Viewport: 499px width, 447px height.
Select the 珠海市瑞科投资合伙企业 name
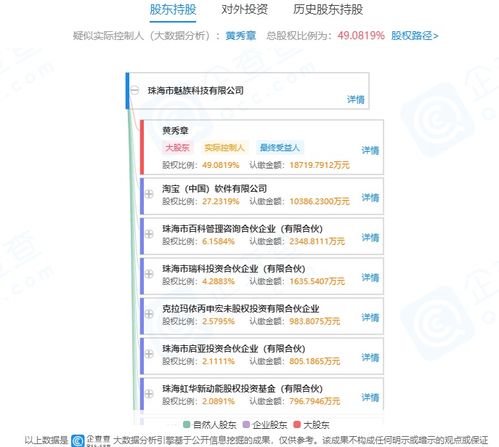click(234, 269)
